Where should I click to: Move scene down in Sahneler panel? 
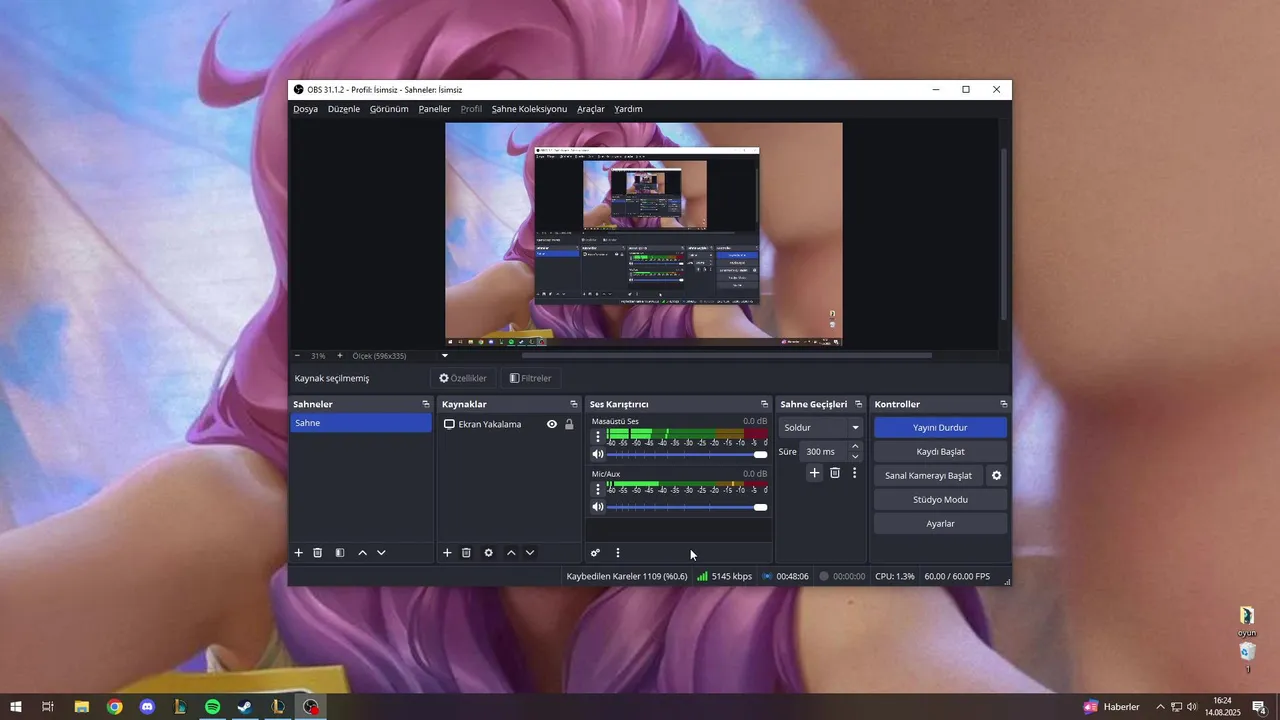point(381,553)
